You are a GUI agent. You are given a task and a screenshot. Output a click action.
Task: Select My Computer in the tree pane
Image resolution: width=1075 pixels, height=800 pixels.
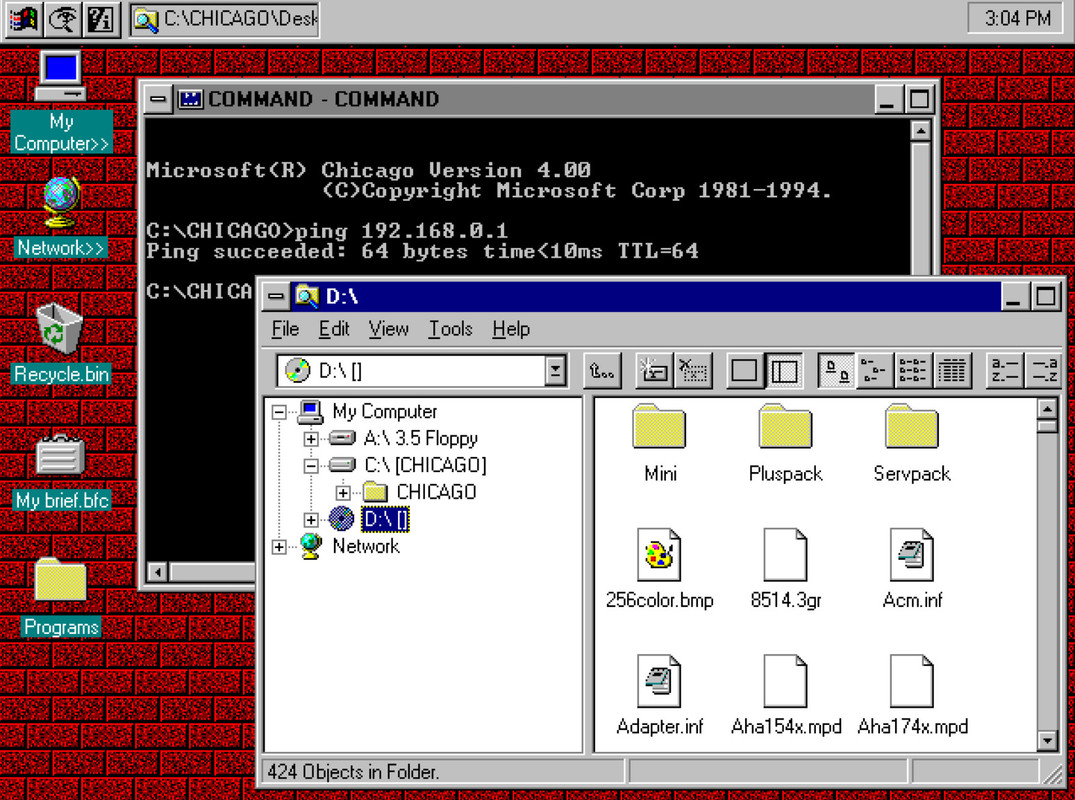[384, 411]
